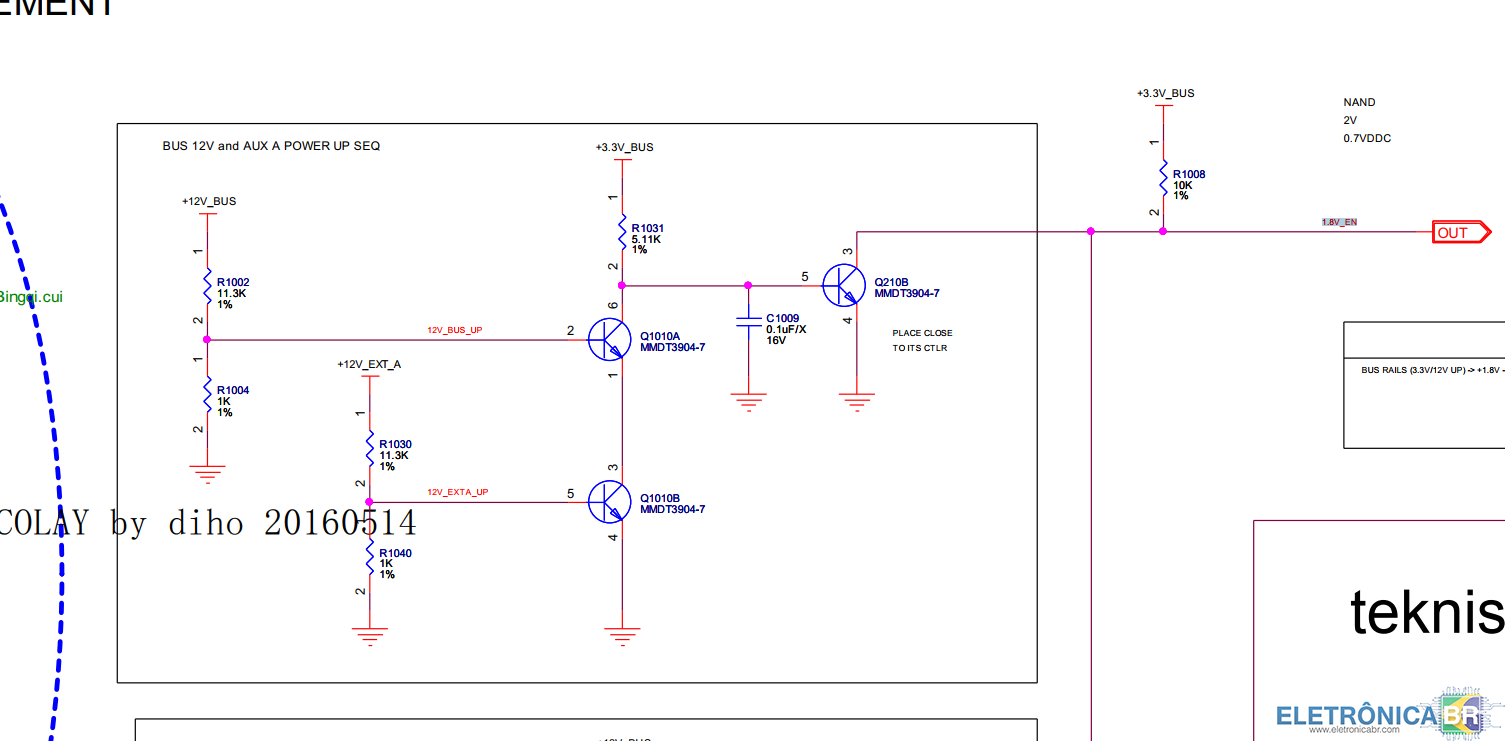Click the 12V_BUS_UP net label

click(x=455, y=330)
